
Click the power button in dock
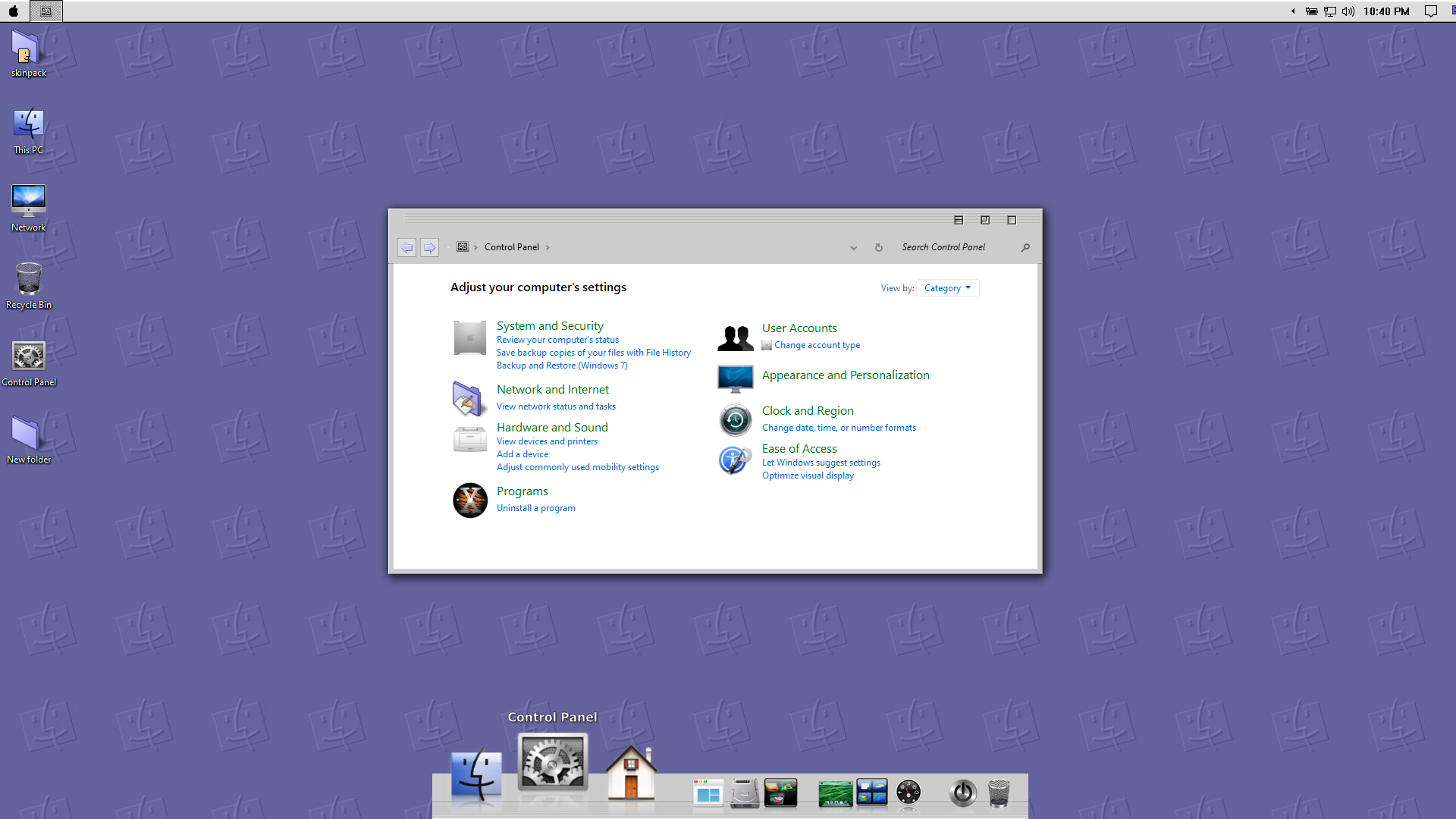962,793
